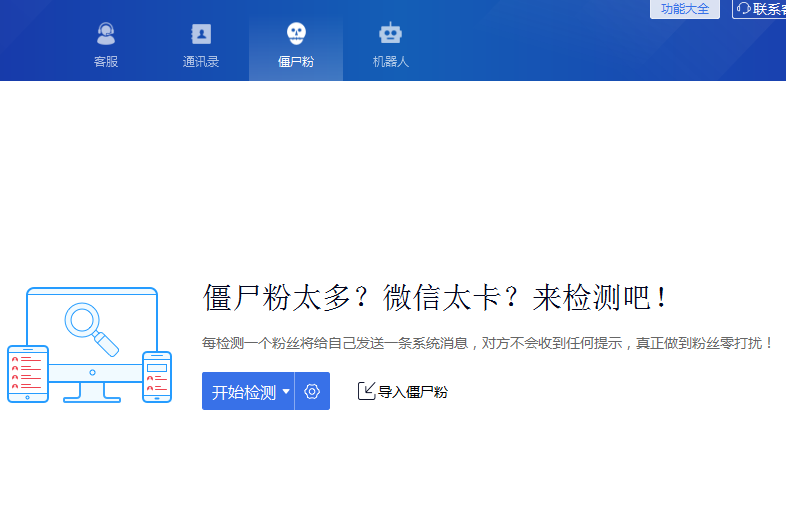Click the 每检测一个粉丝 description text
Screen dimensions: 786x508
[x=488, y=344]
